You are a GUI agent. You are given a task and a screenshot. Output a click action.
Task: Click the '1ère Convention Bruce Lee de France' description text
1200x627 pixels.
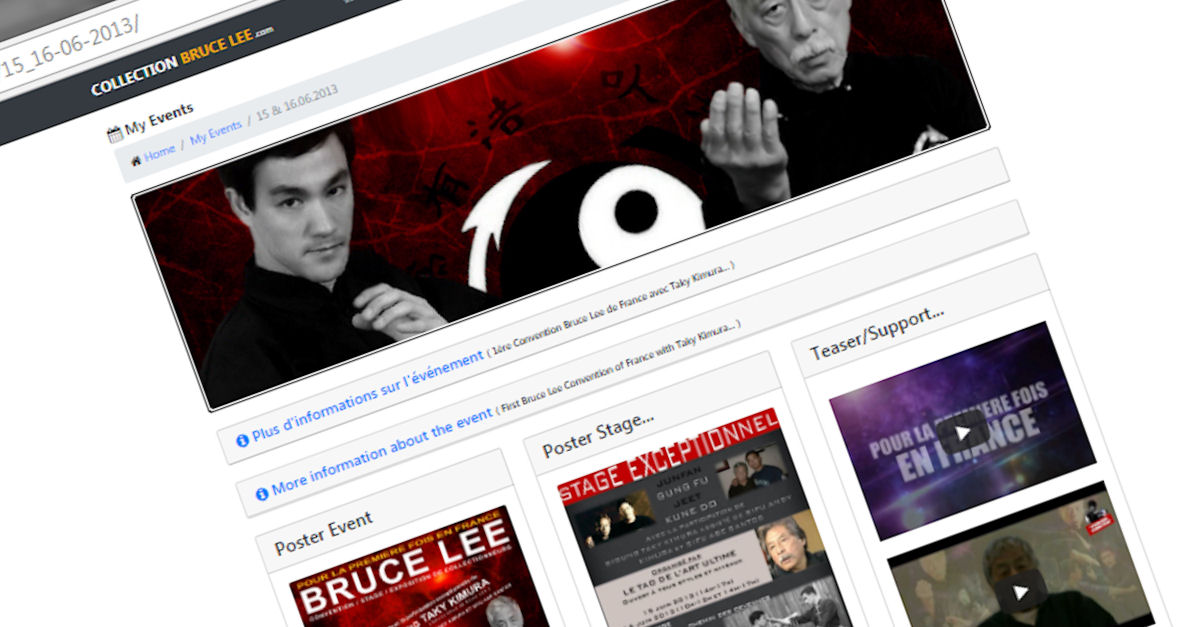point(611,311)
